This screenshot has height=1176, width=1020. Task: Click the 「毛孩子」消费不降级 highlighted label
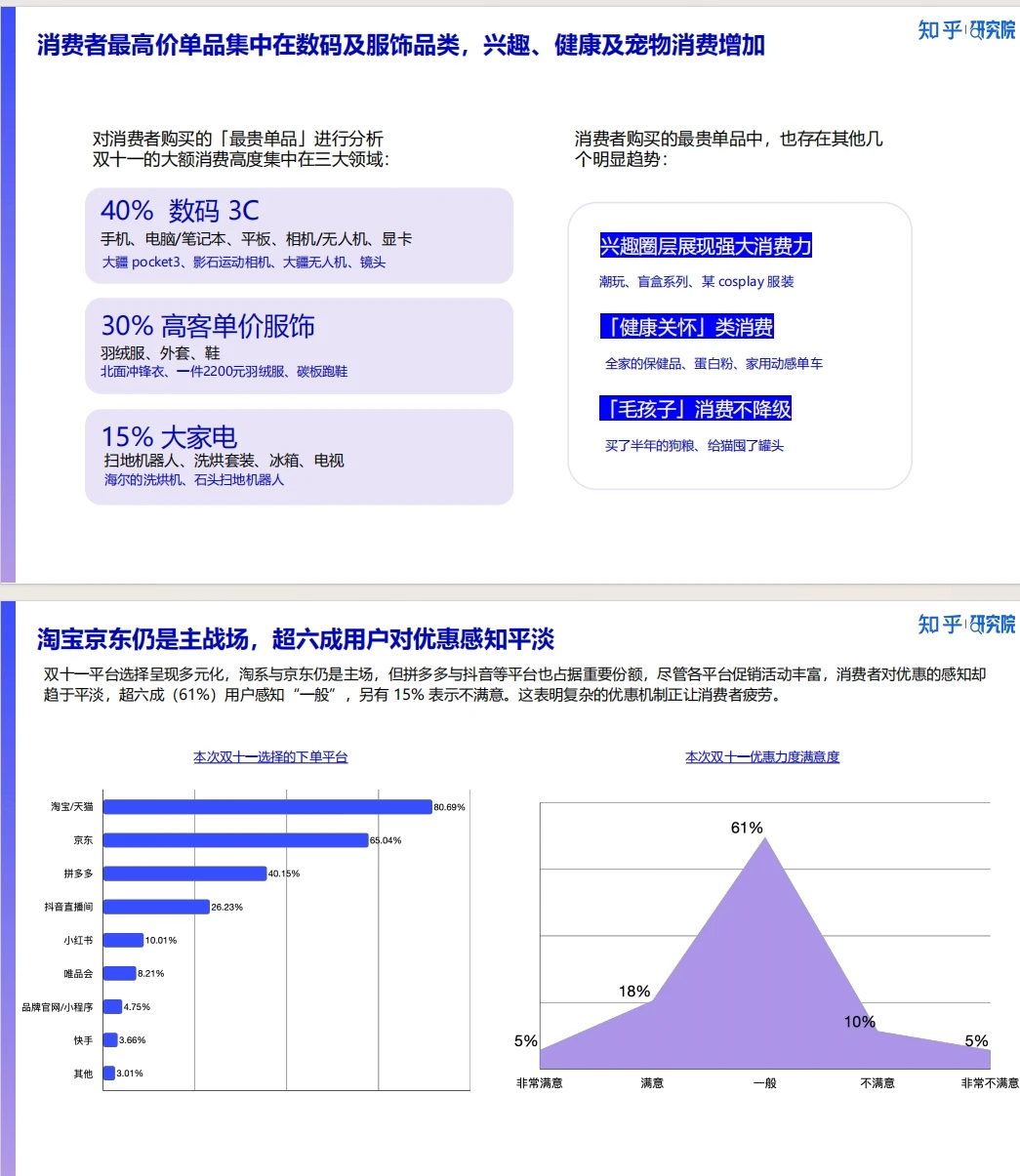tap(696, 409)
